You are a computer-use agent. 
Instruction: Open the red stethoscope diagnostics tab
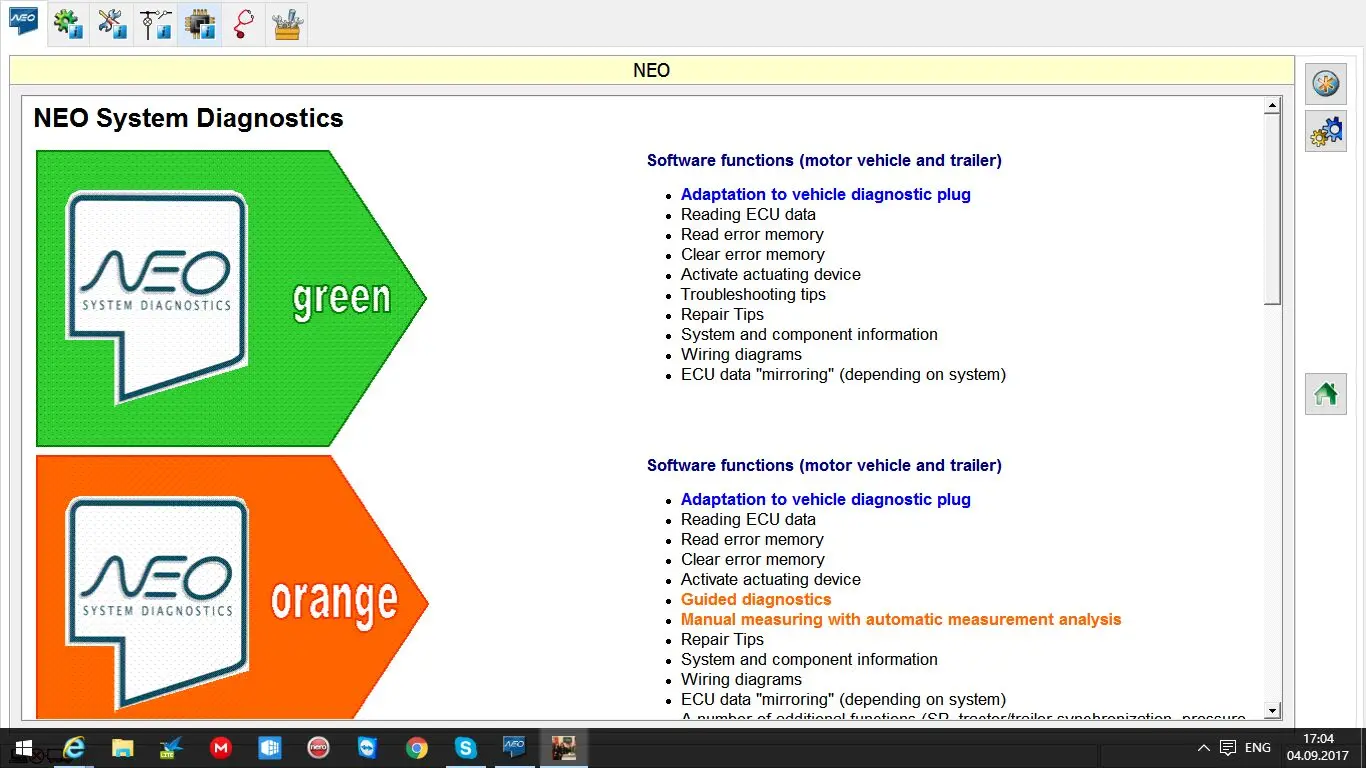click(x=243, y=23)
